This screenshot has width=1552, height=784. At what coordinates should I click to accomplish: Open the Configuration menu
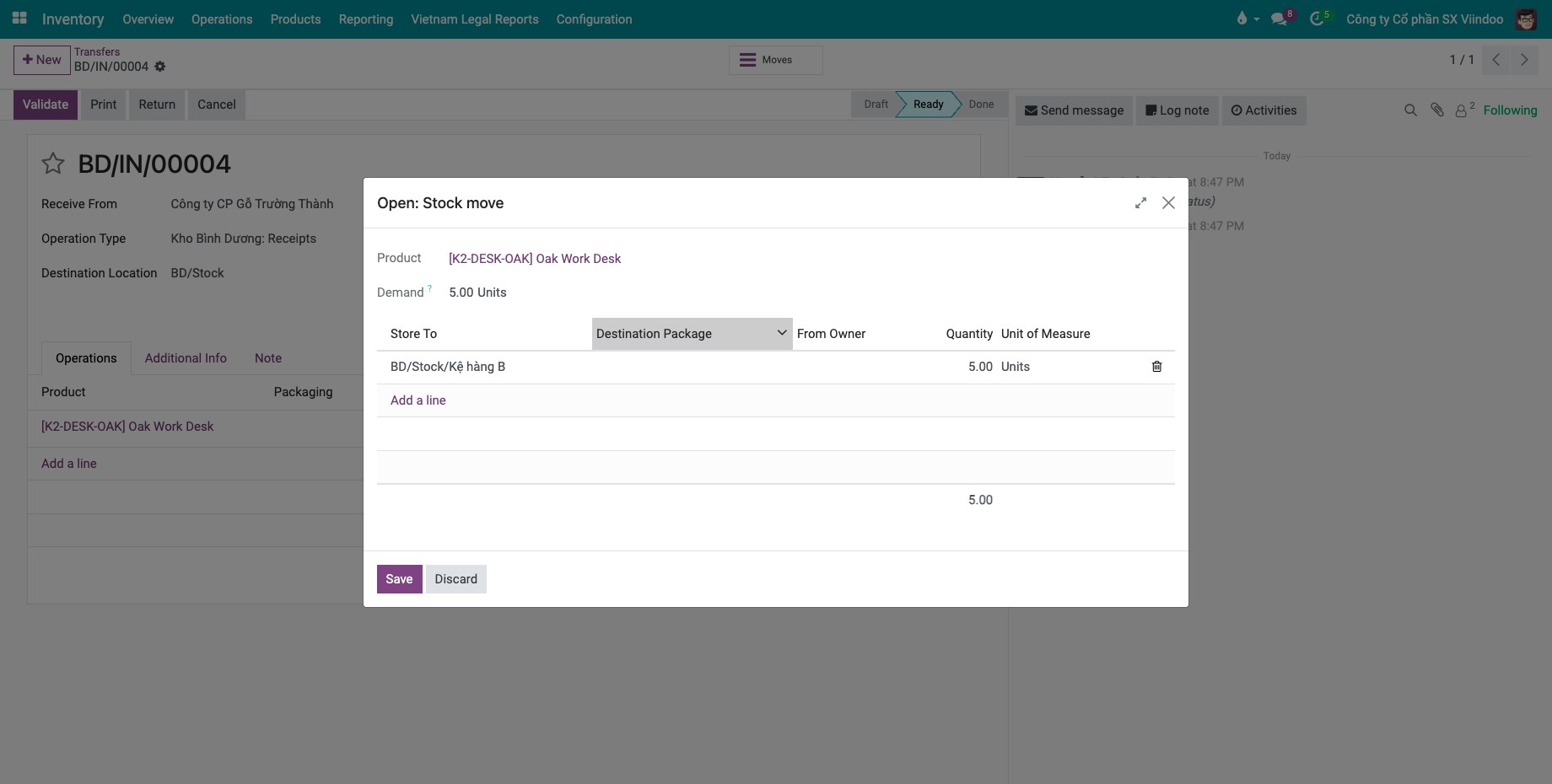coord(594,19)
